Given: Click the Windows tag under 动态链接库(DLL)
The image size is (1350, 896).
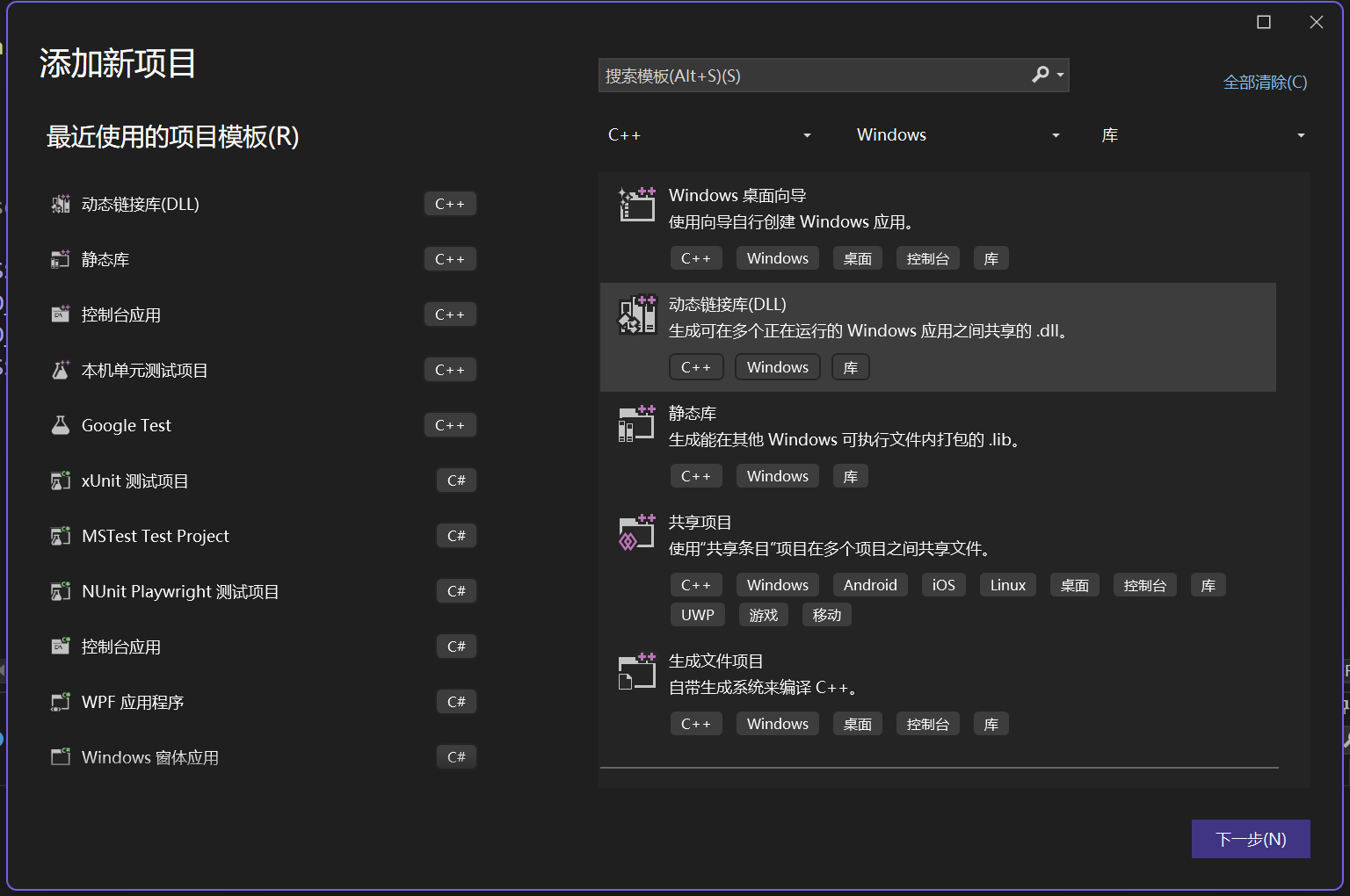Looking at the screenshot, I should coord(778,367).
